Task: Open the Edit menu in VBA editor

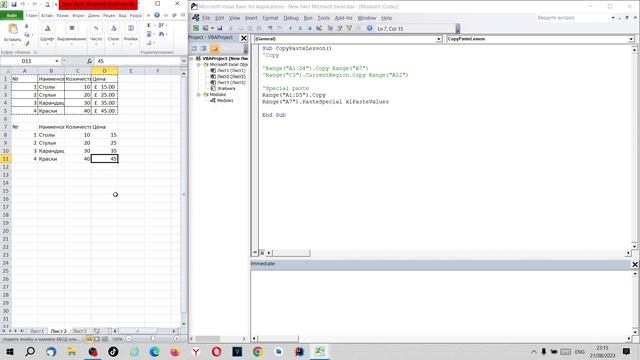Action: 220,18
